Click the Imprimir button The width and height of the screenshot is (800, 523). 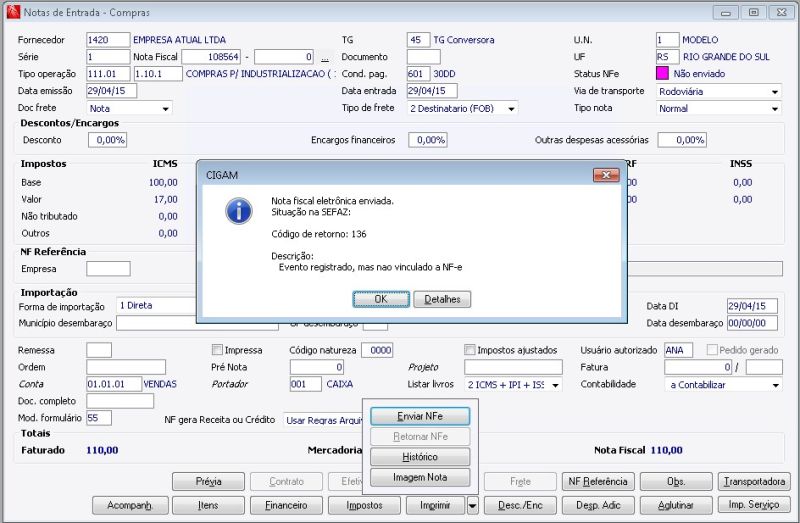coord(436,506)
